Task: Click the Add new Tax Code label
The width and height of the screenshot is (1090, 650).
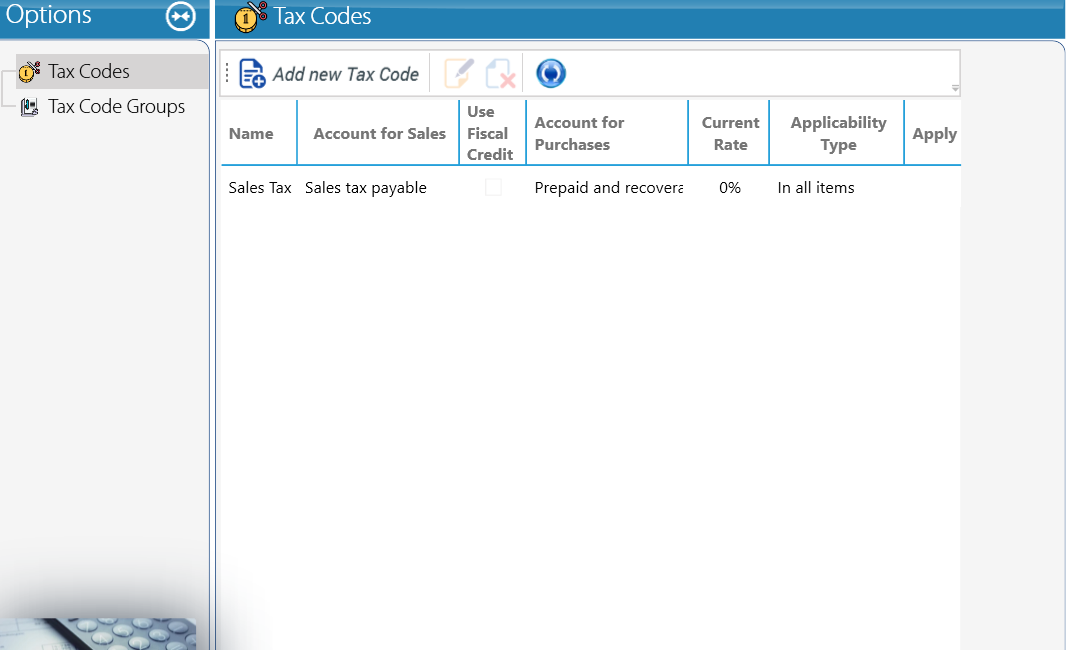Action: click(345, 74)
